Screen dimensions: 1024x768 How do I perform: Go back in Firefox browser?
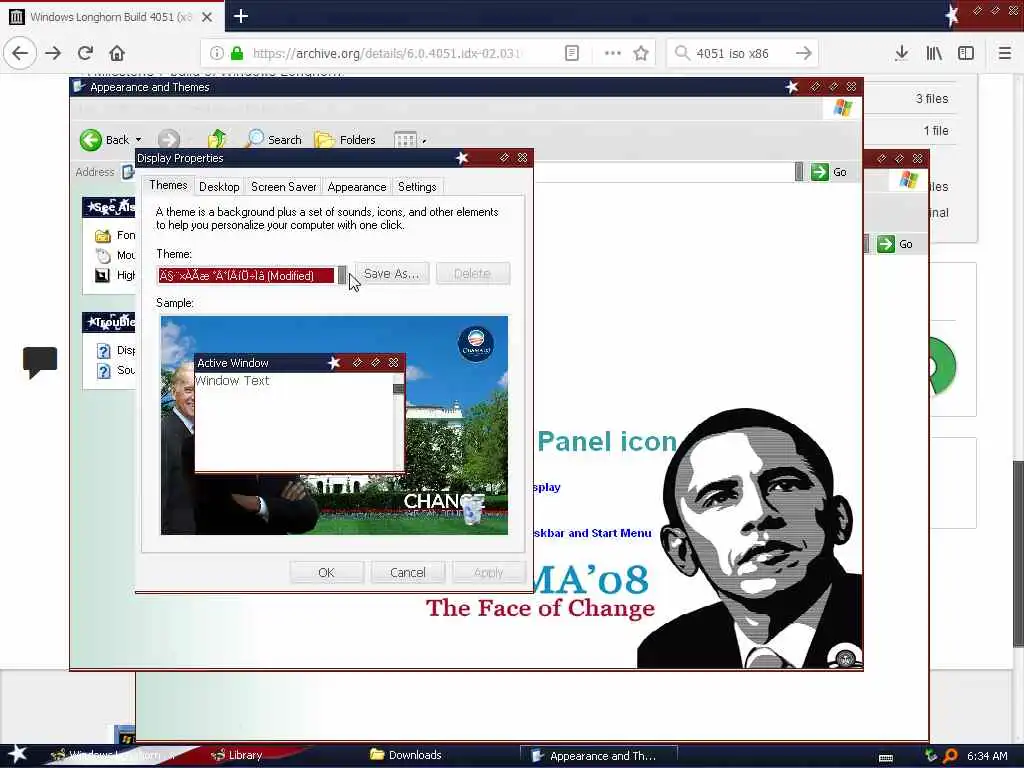point(20,53)
